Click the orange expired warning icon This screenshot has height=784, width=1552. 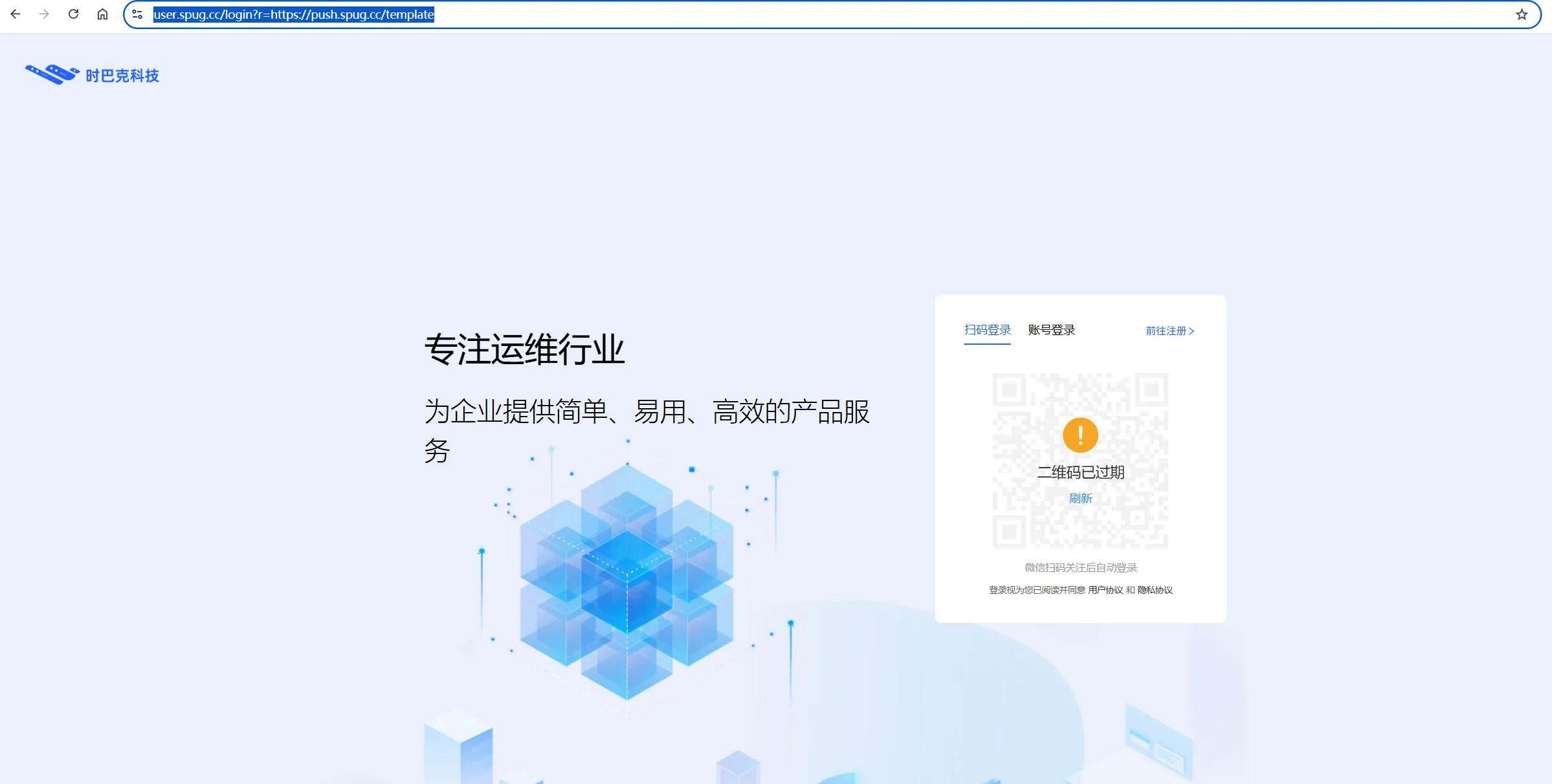[x=1080, y=435]
